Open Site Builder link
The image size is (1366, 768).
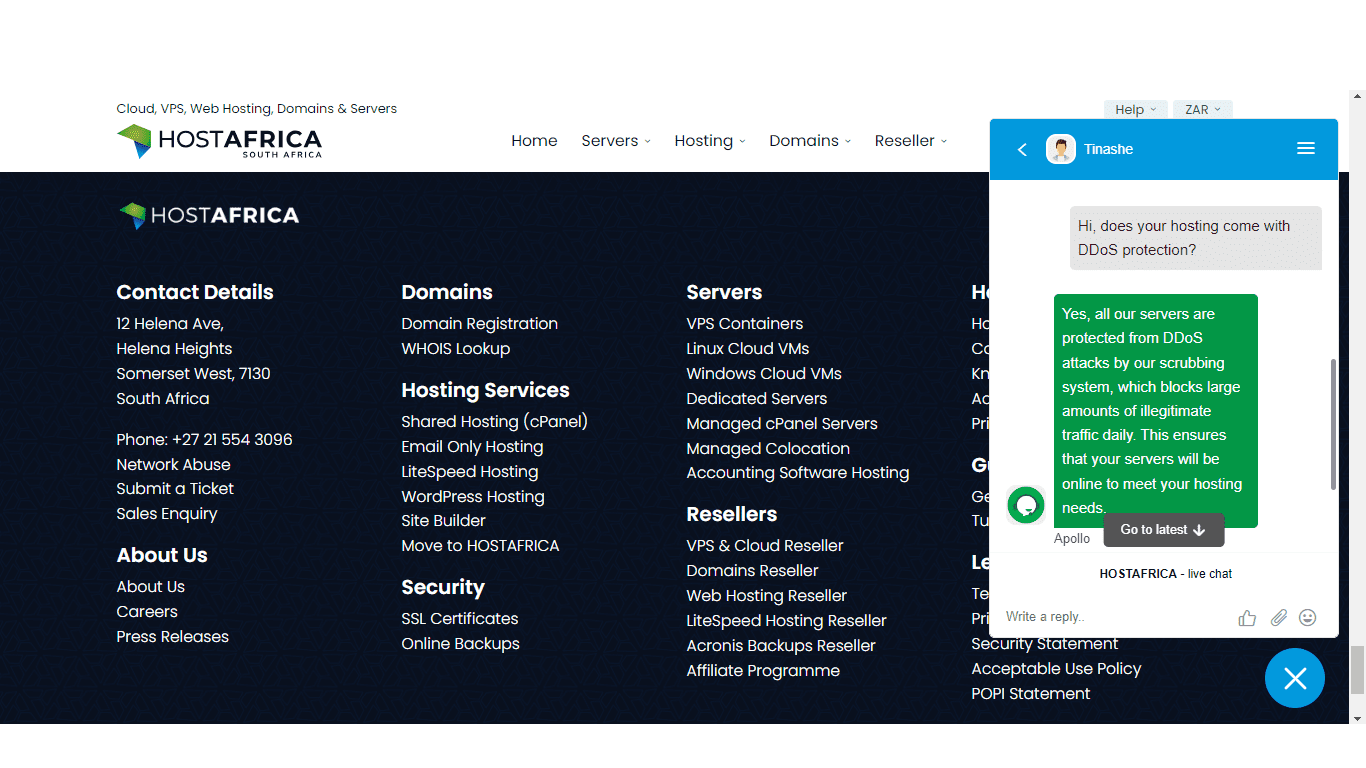click(x=443, y=521)
